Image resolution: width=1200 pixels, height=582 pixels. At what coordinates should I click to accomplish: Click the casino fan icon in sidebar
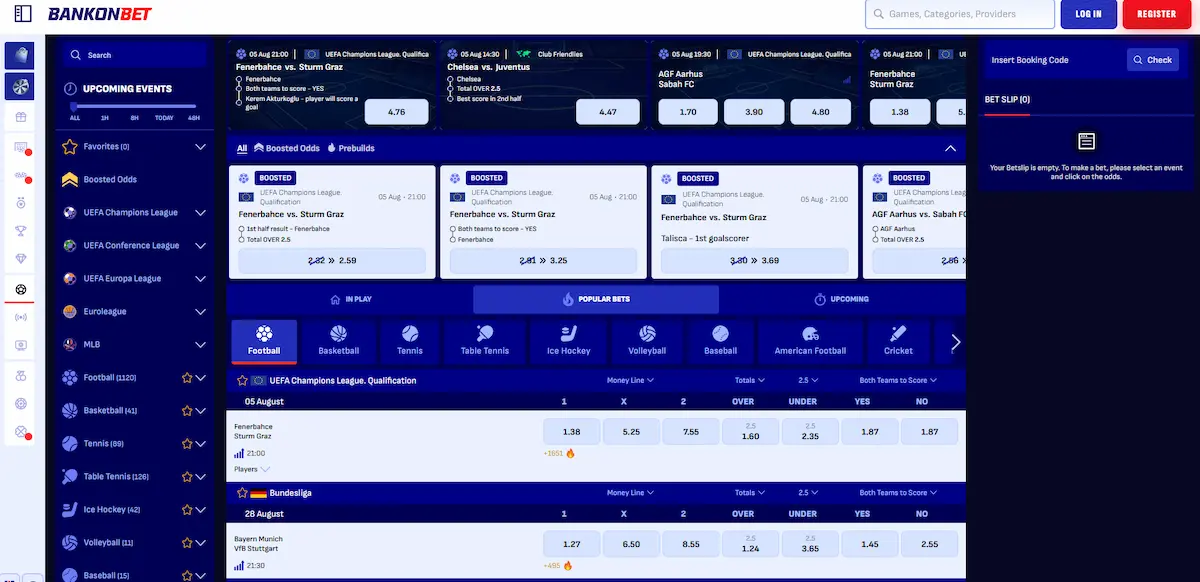(x=20, y=86)
